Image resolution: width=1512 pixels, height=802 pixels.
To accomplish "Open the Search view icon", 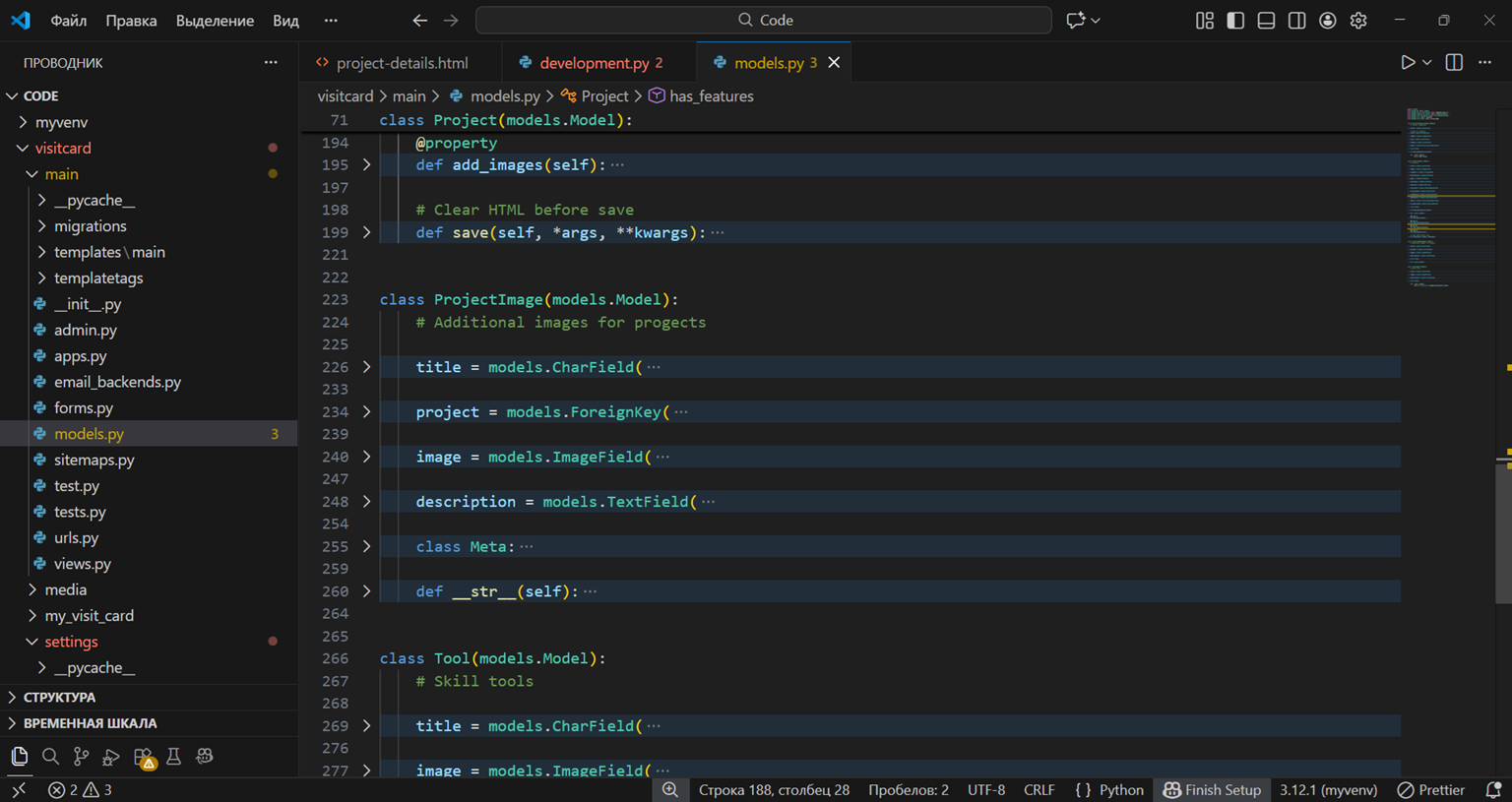I will click(x=50, y=756).
